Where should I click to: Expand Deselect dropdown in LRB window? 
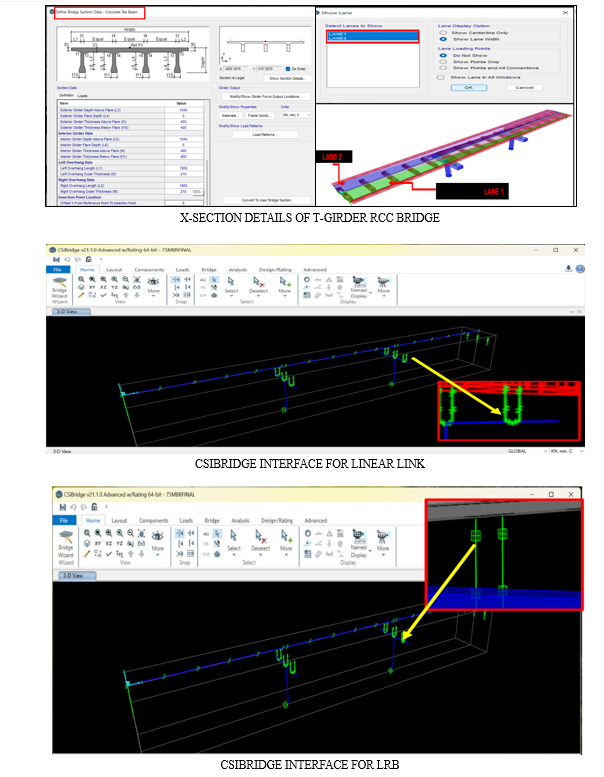[x=260, y=555]
